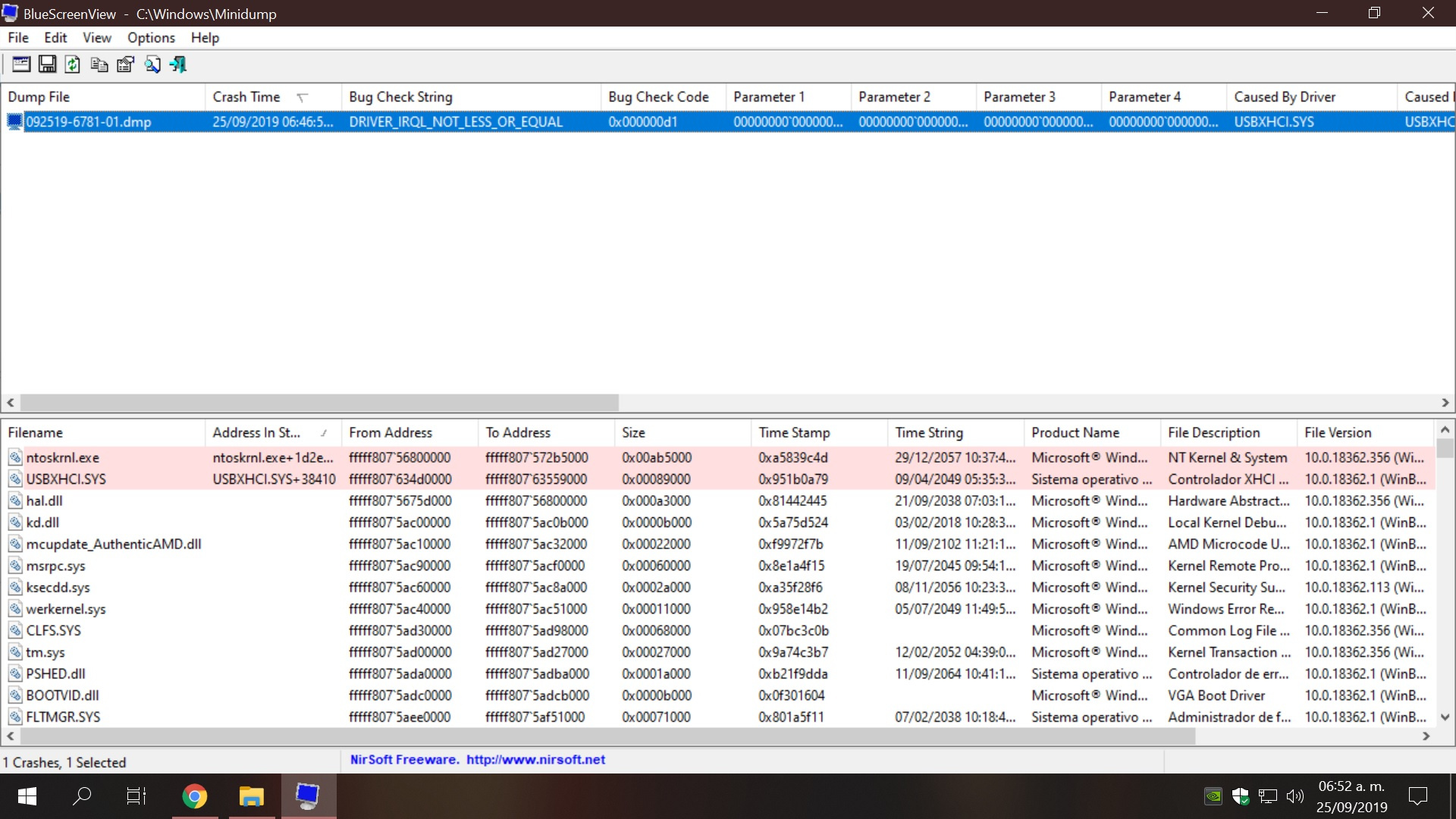Sort the list by Bug Check String
This screenshot has height=819, width=1456.
click(400, 97)
